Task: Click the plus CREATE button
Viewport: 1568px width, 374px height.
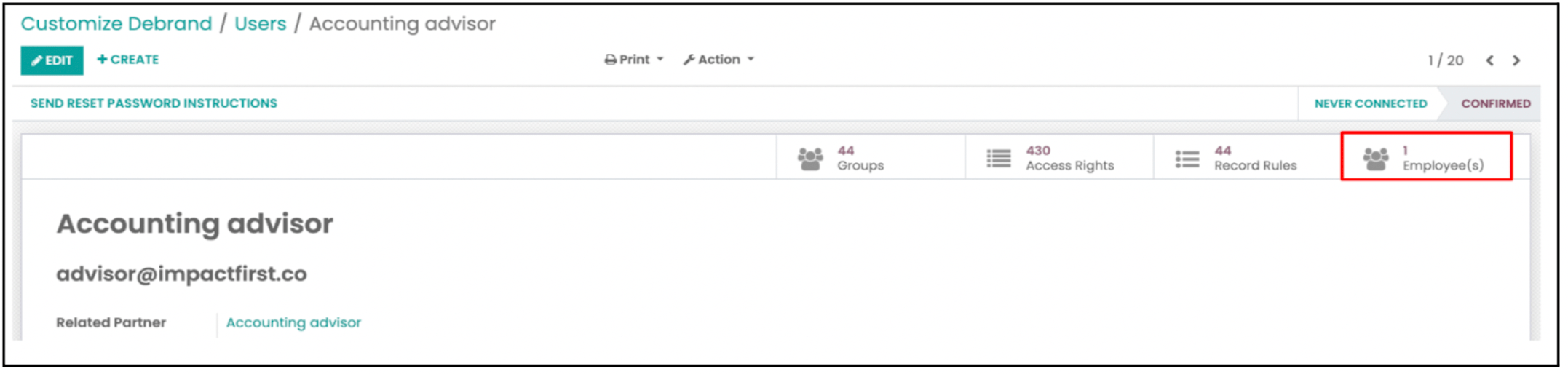Action: 128,60
